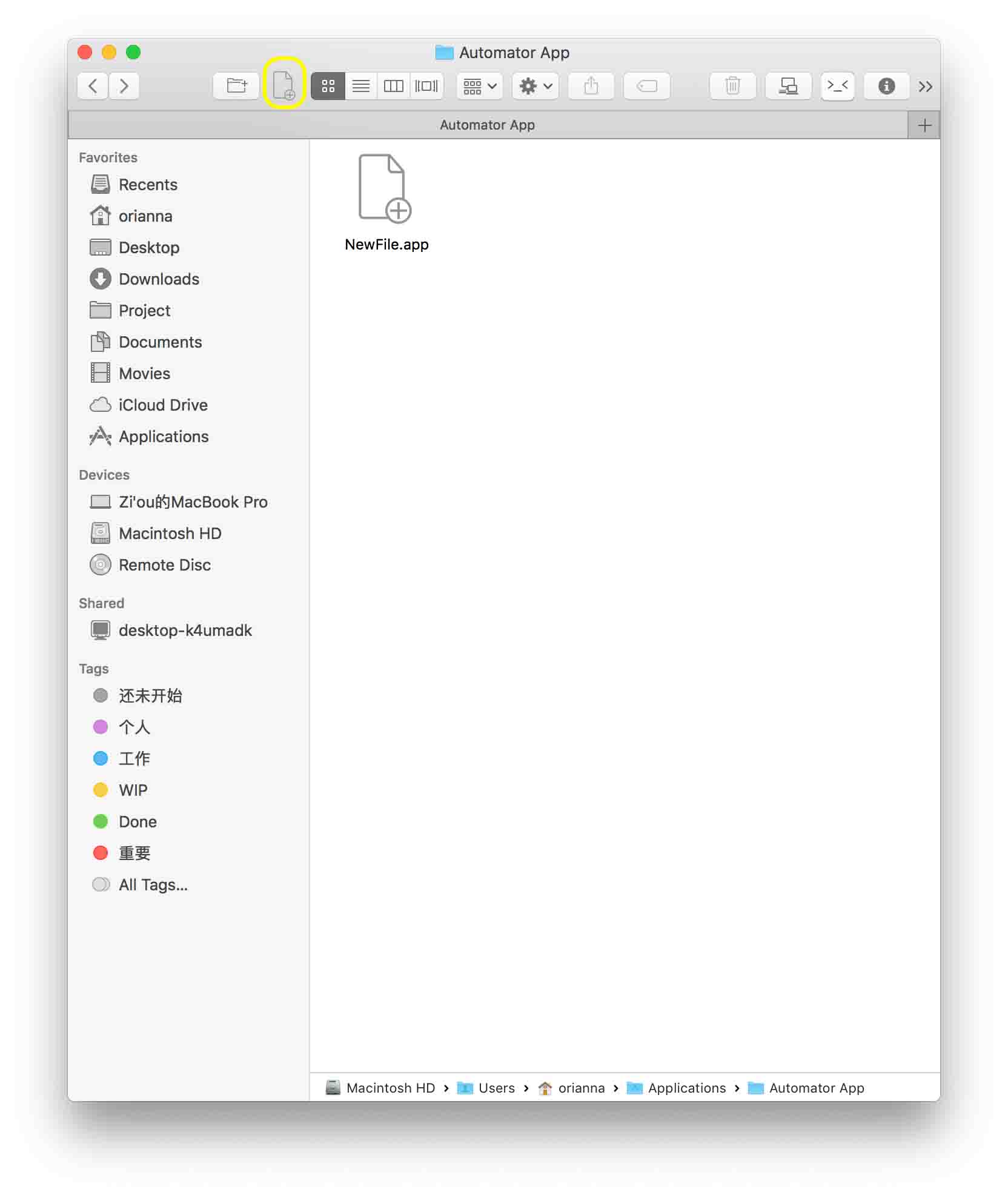1008x1198 pixels.
Task: Switch to column view
Action: pos(393,86)
